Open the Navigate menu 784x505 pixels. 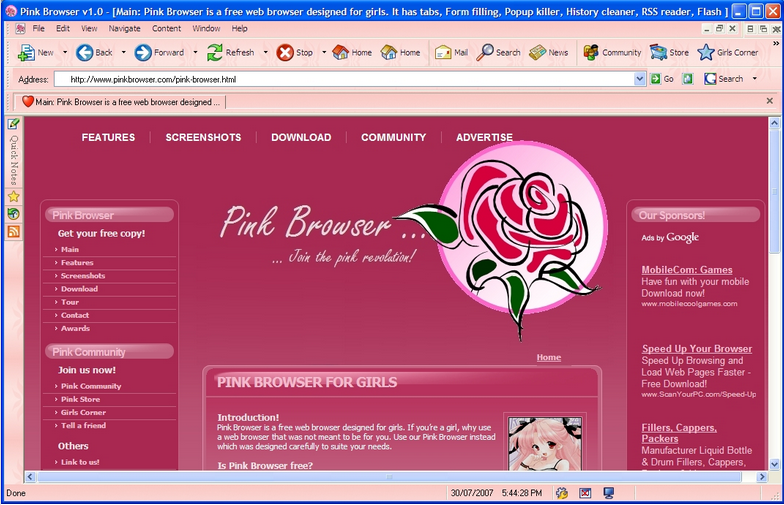[x=124, y=28]
